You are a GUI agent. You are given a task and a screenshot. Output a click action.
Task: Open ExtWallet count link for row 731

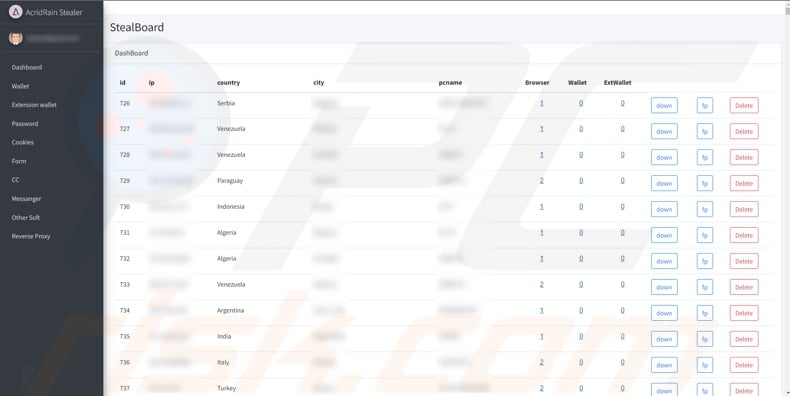(x=622, y=232)
